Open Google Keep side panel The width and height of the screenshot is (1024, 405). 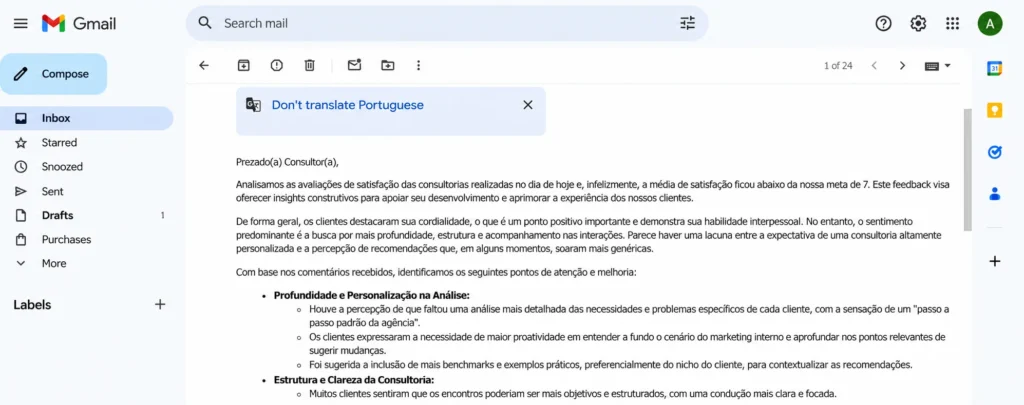(x=995, y=110)
